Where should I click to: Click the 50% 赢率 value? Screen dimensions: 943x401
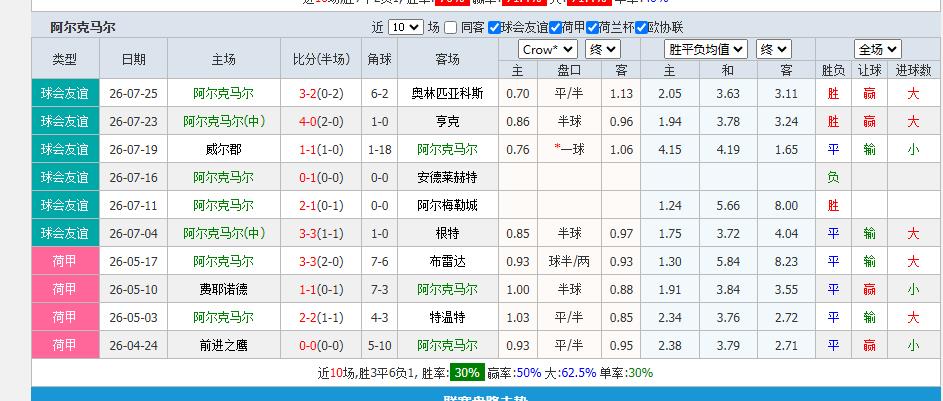529,373
